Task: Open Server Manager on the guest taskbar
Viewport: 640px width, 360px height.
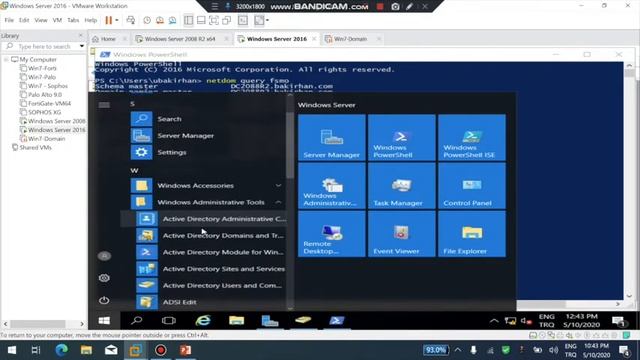Action: point(270,321)
